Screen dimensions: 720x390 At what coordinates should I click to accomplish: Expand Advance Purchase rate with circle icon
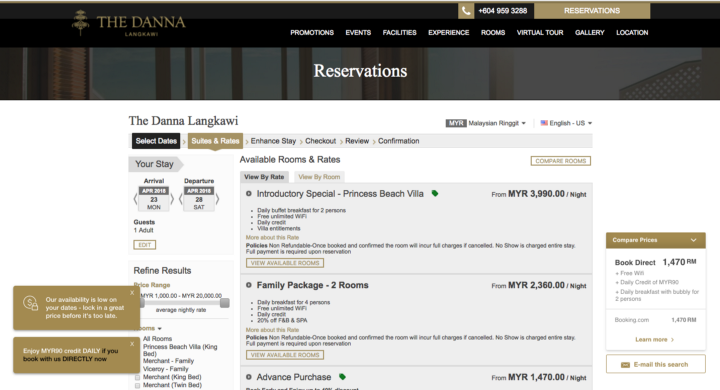point(248,377)
